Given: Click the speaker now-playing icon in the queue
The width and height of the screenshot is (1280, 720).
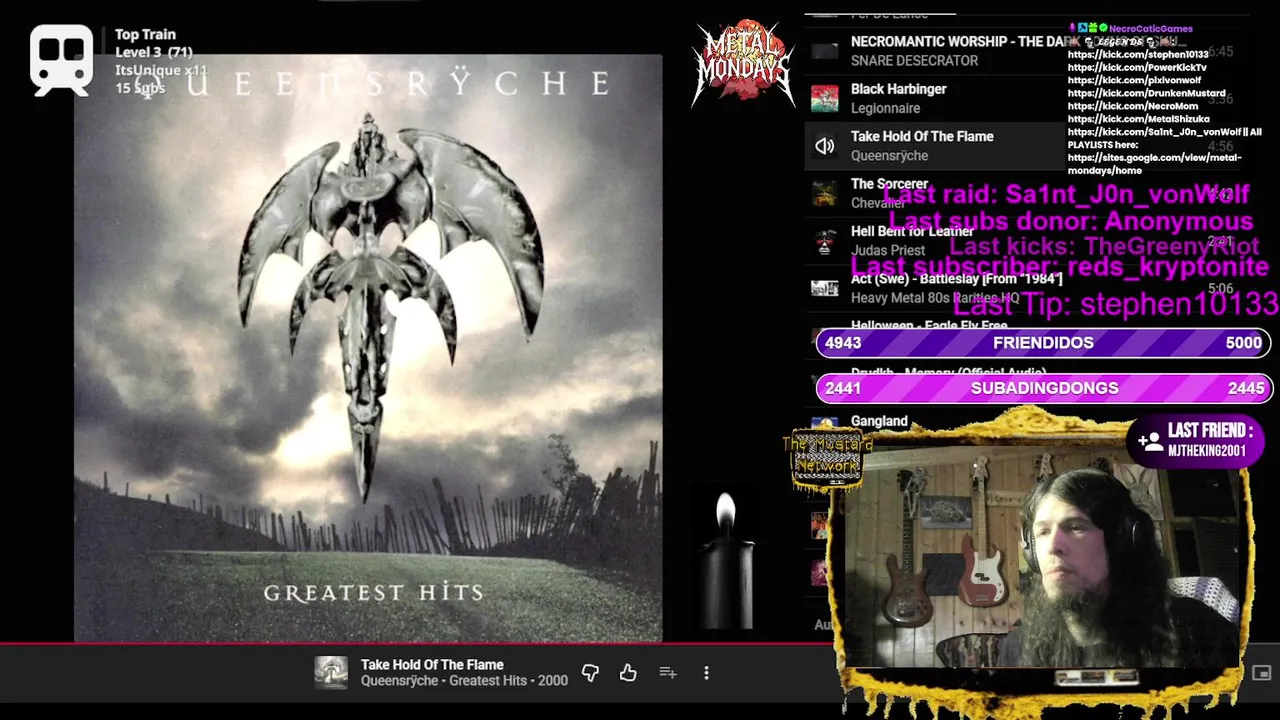Looking at the screenshot, I should (824, 146).
